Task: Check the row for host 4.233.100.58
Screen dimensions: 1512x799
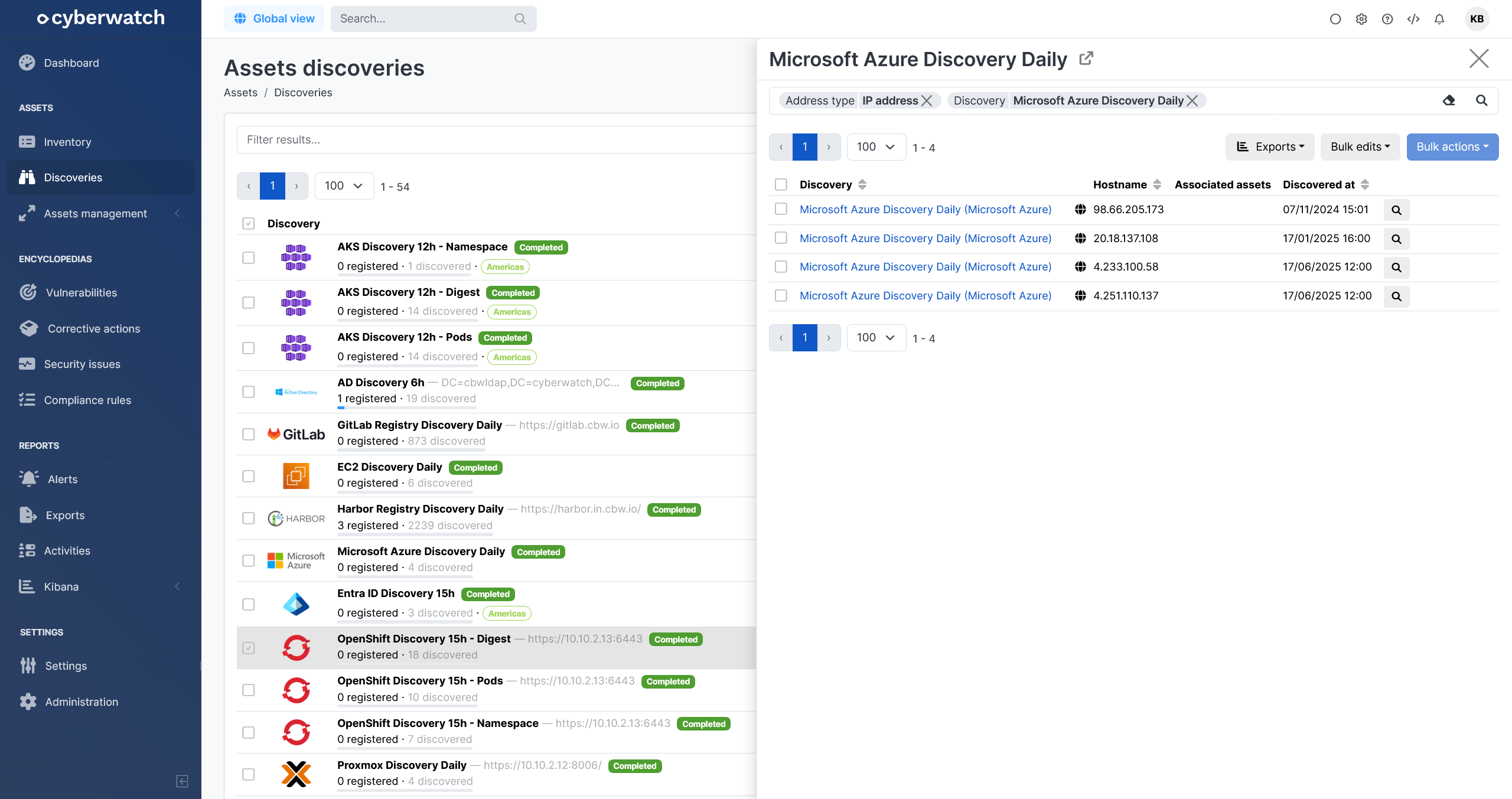Action: (x=781, y=266)
